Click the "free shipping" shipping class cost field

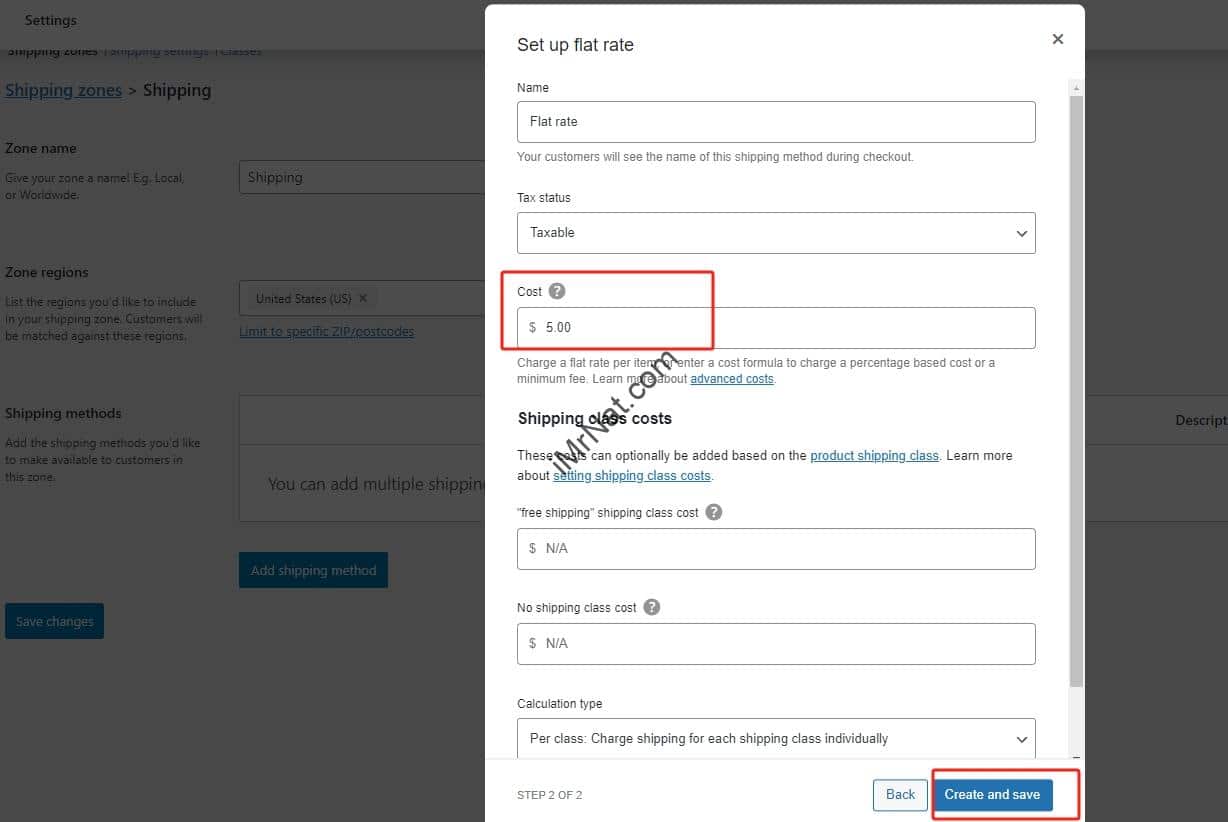(x=776, y=549)
